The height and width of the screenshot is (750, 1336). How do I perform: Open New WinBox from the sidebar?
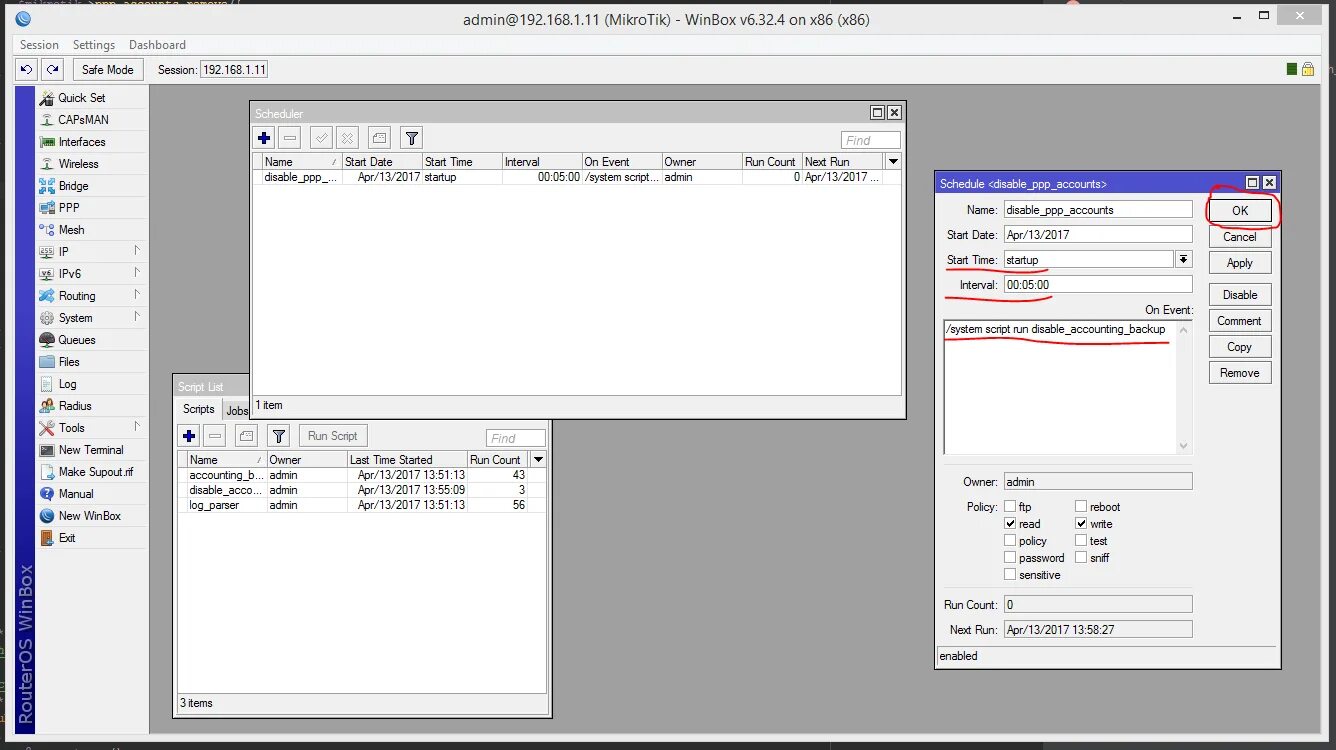click(x=89, y=516)
